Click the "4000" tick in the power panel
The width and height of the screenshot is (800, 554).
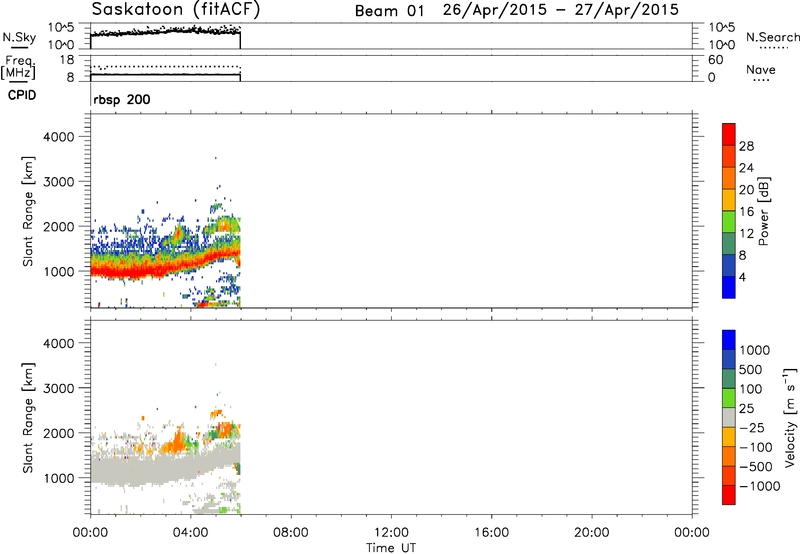(59, 137)
